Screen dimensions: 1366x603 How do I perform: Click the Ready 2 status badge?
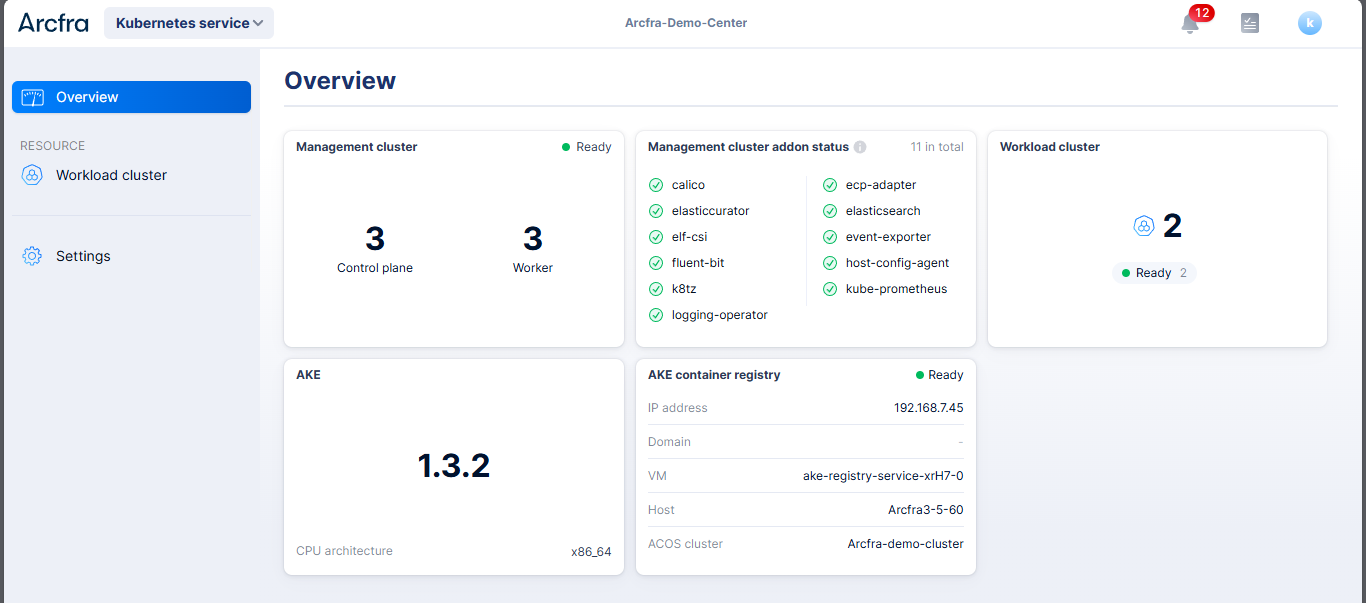(1154, 273)
